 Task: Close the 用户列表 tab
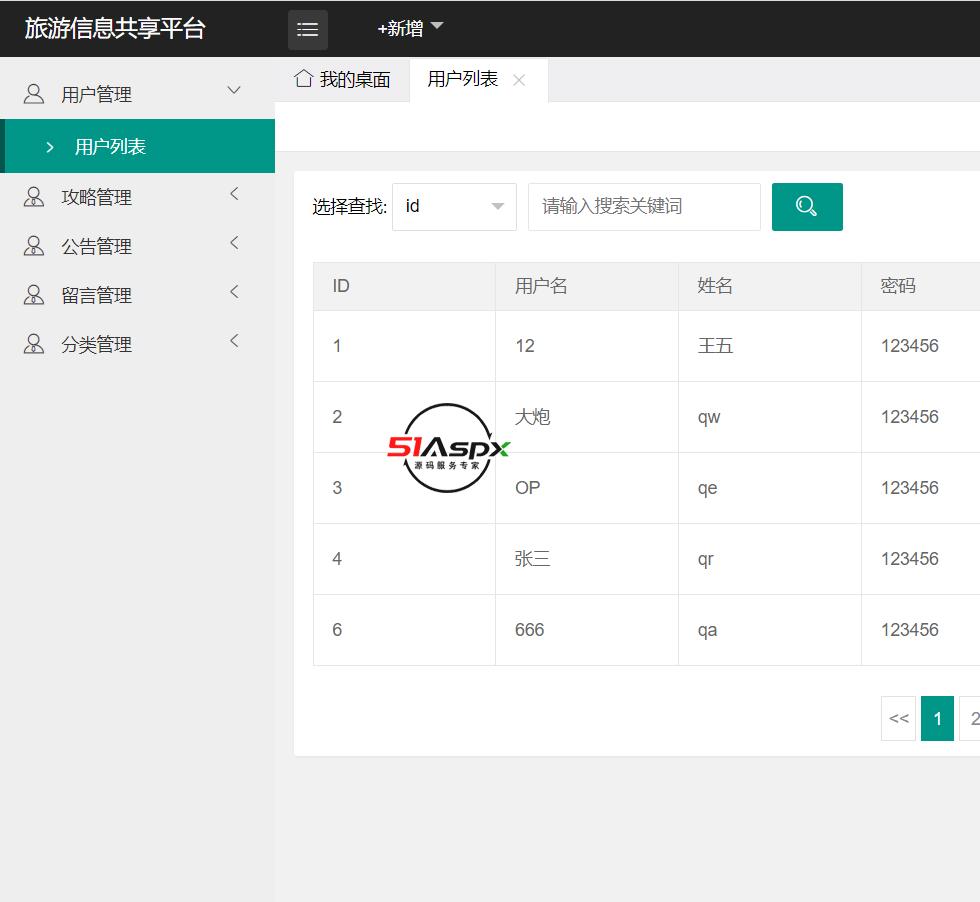519,80
